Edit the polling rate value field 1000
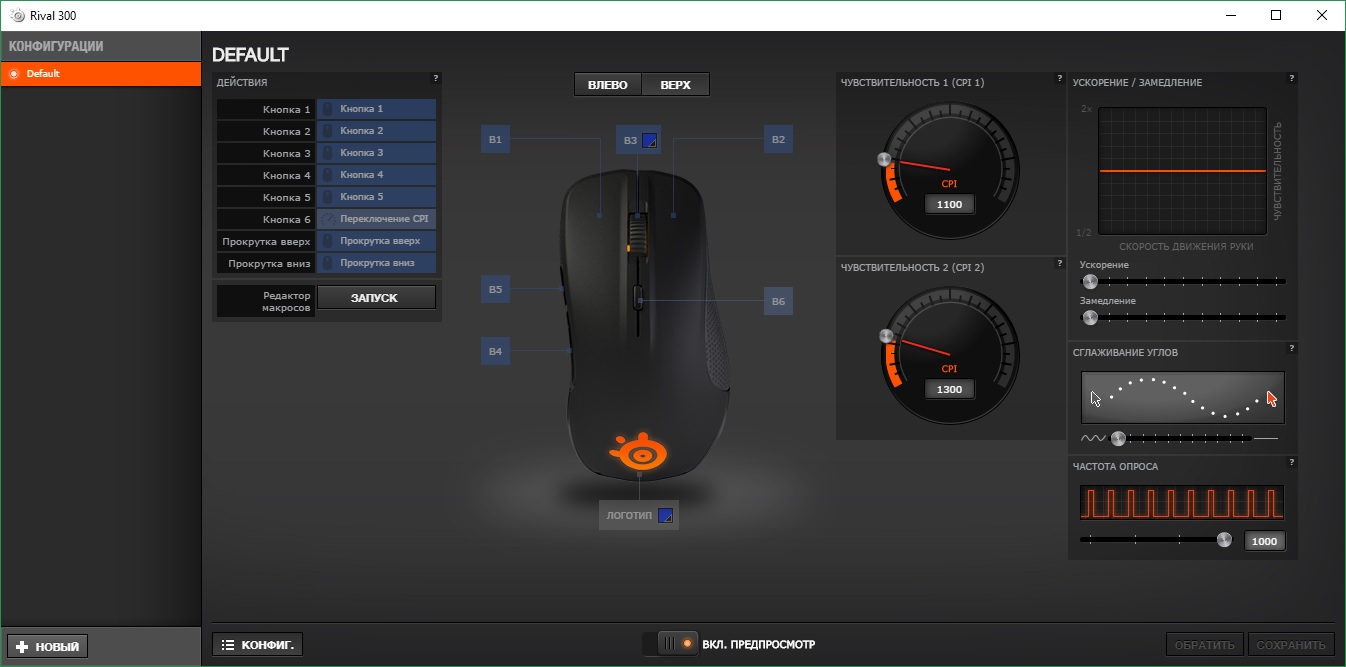Screen dimensions: 1346x667 (1265, 541)
